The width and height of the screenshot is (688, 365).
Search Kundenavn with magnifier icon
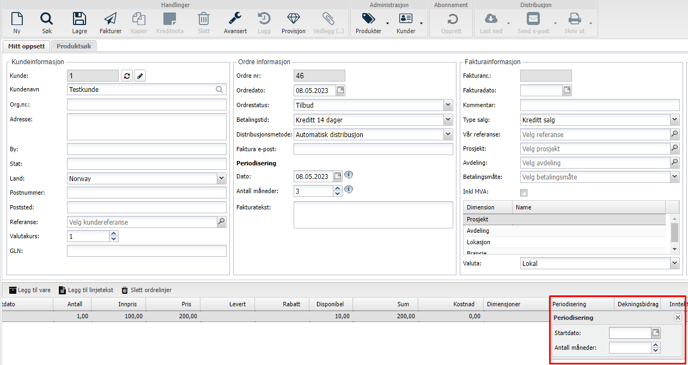[219, 89]
